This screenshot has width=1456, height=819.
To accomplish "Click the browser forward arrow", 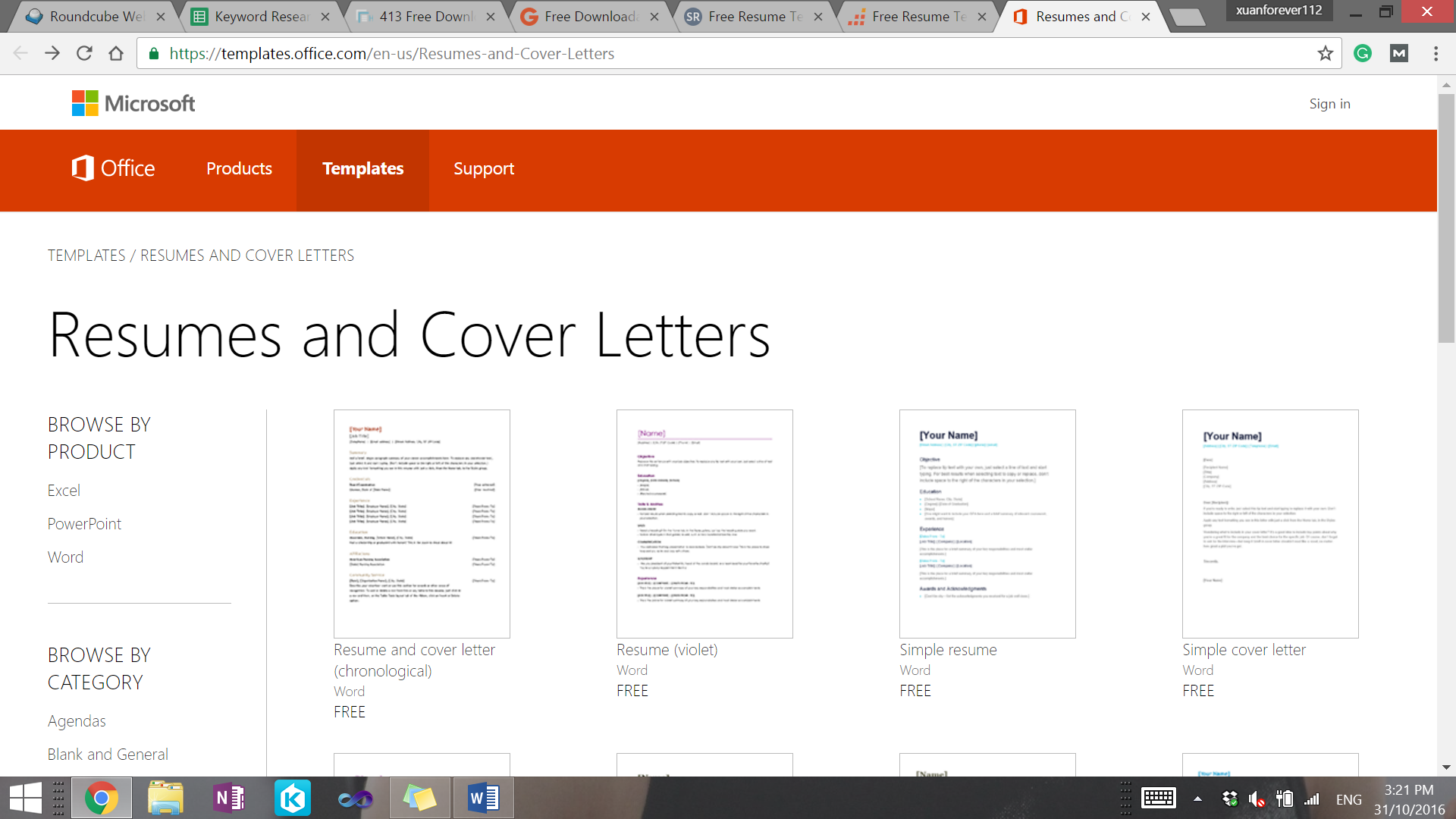I will 52,53.
